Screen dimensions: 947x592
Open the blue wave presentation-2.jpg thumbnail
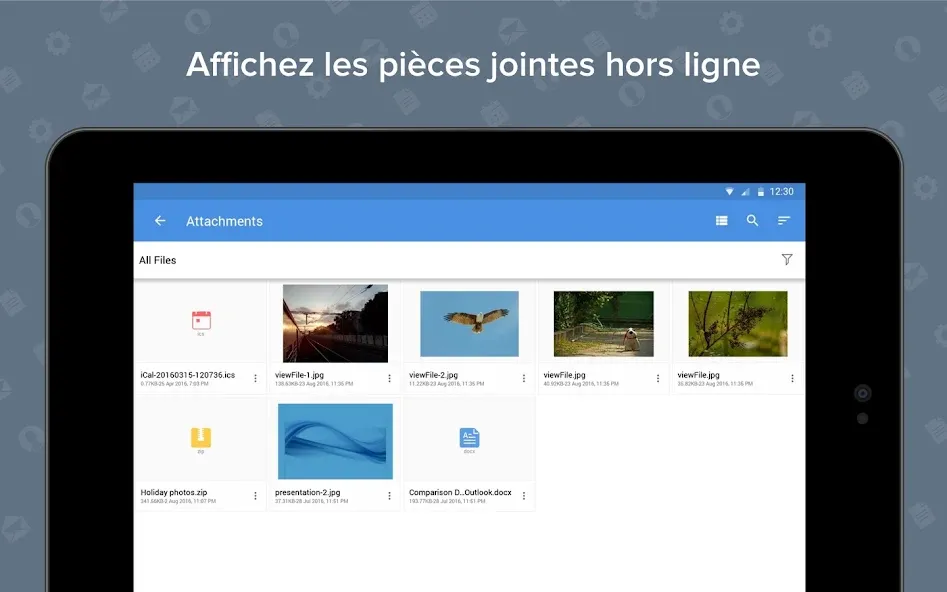point(335,442)
